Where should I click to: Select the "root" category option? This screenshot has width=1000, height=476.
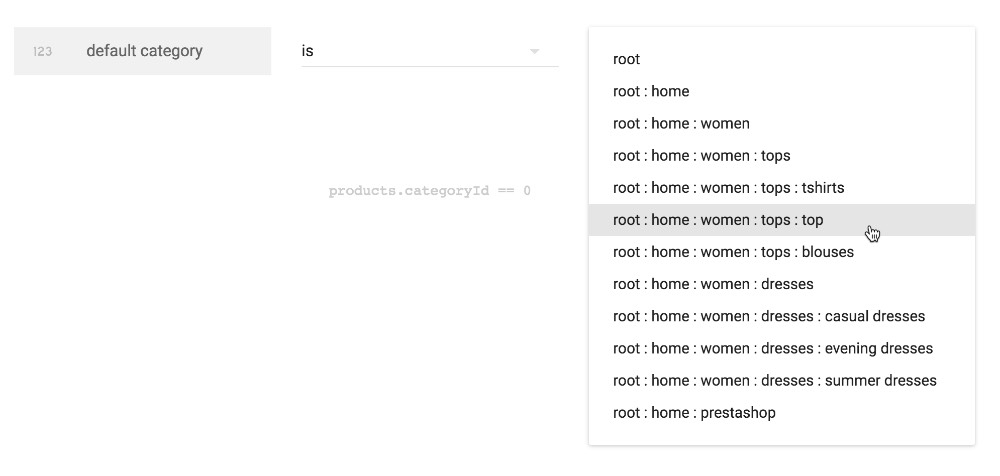coord(627,59)
